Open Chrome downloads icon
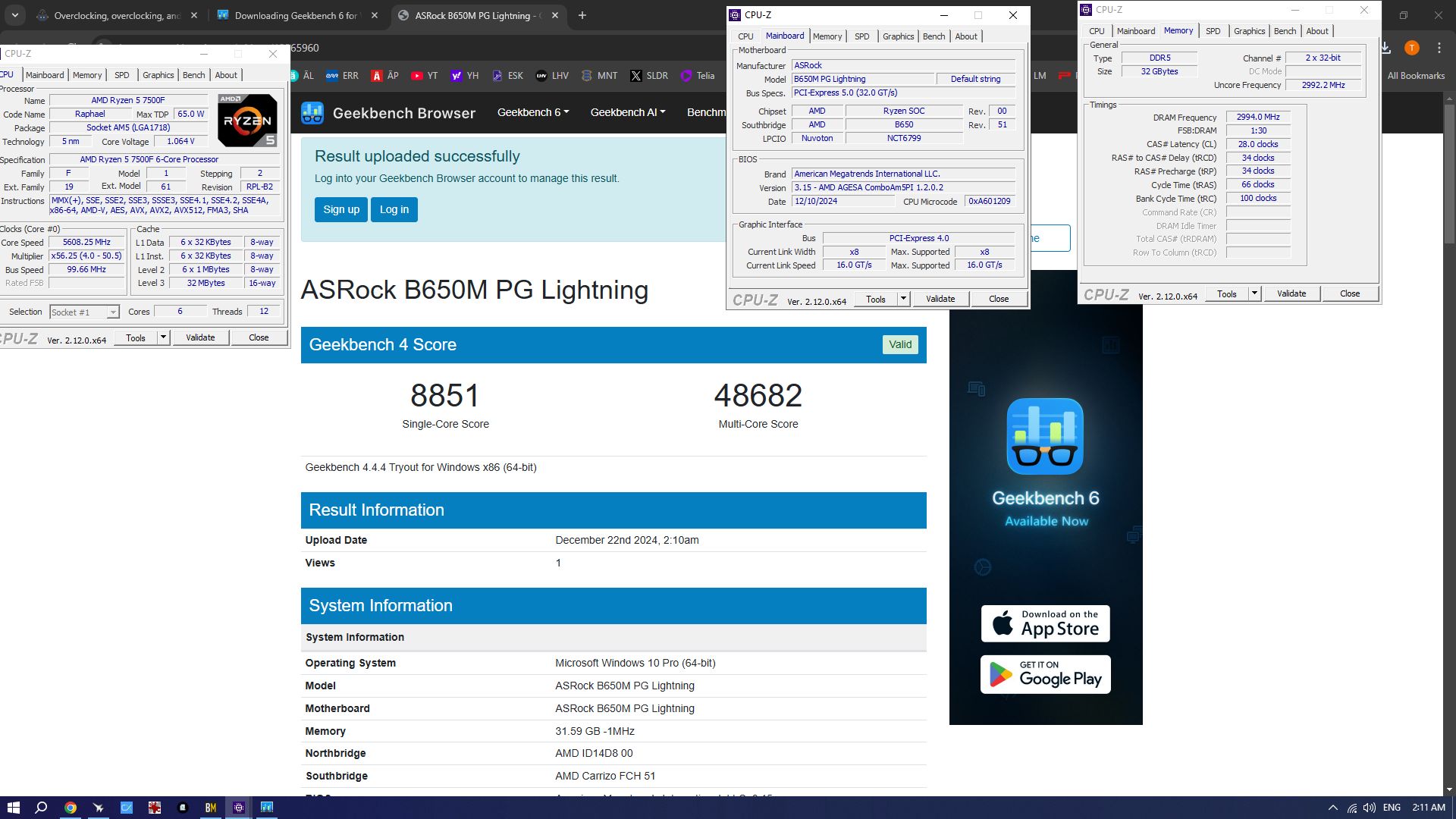The height and width of the screenshot is (819, 1456). [1385, 48]
